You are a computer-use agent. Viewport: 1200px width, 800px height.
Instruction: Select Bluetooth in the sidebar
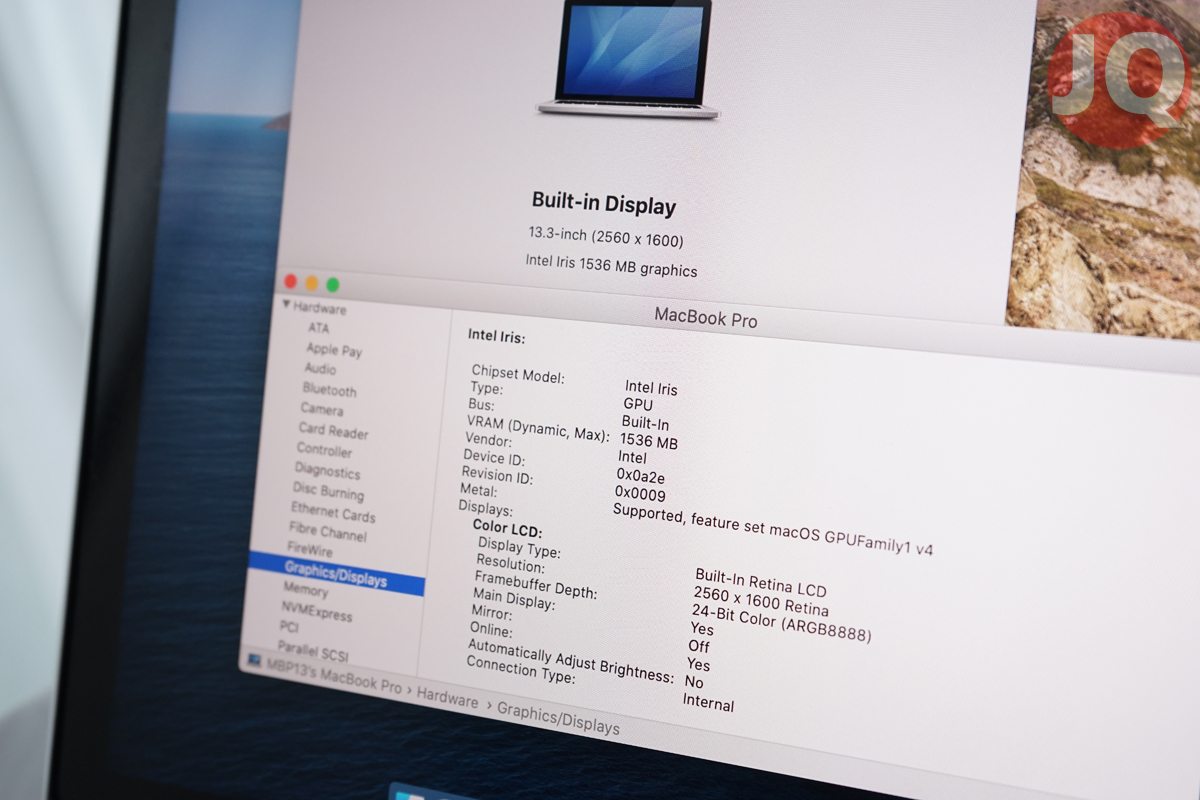(329, 389)
